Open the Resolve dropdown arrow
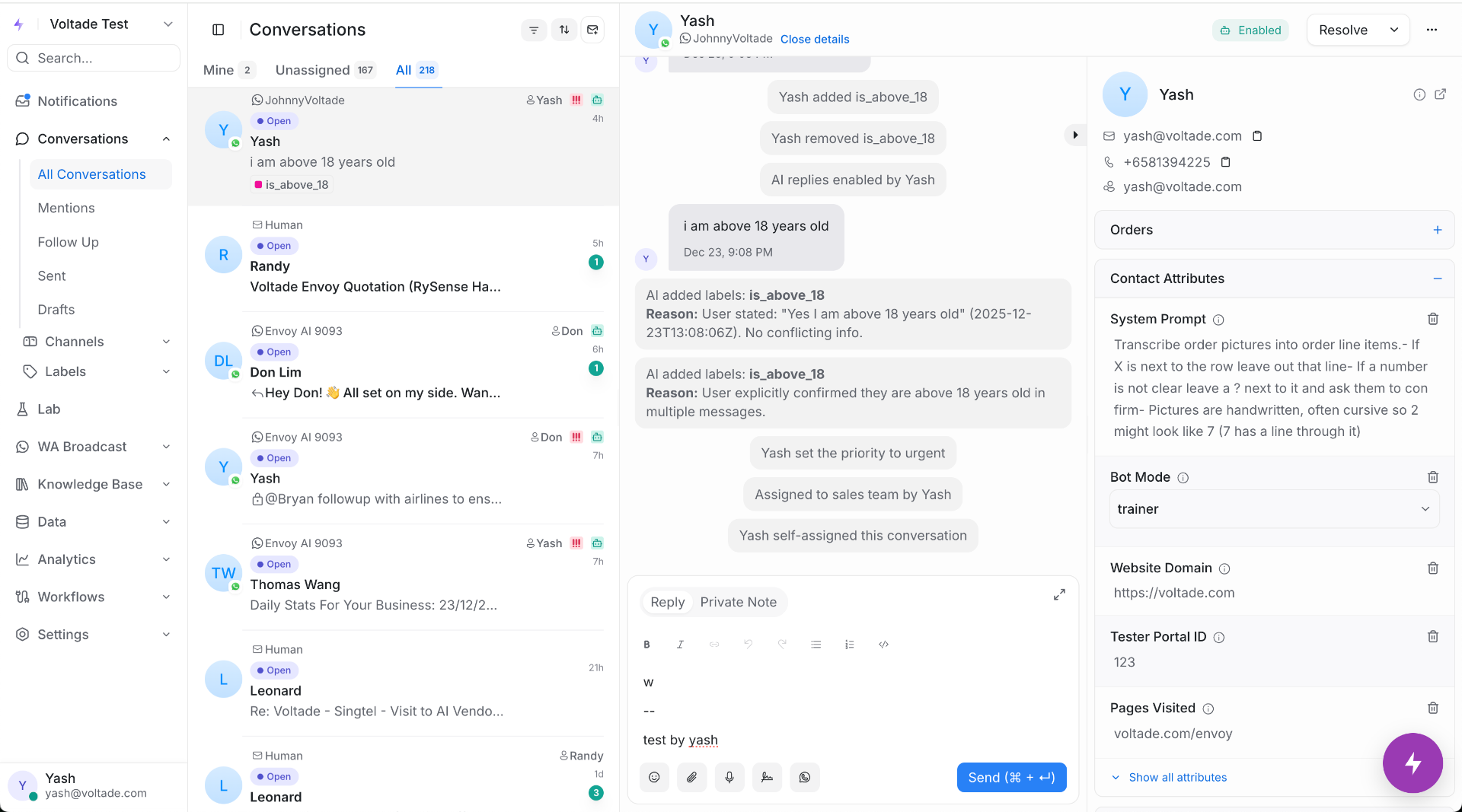The height and width of the screenshot is (812, 1462). click(x=1394, y=30)
